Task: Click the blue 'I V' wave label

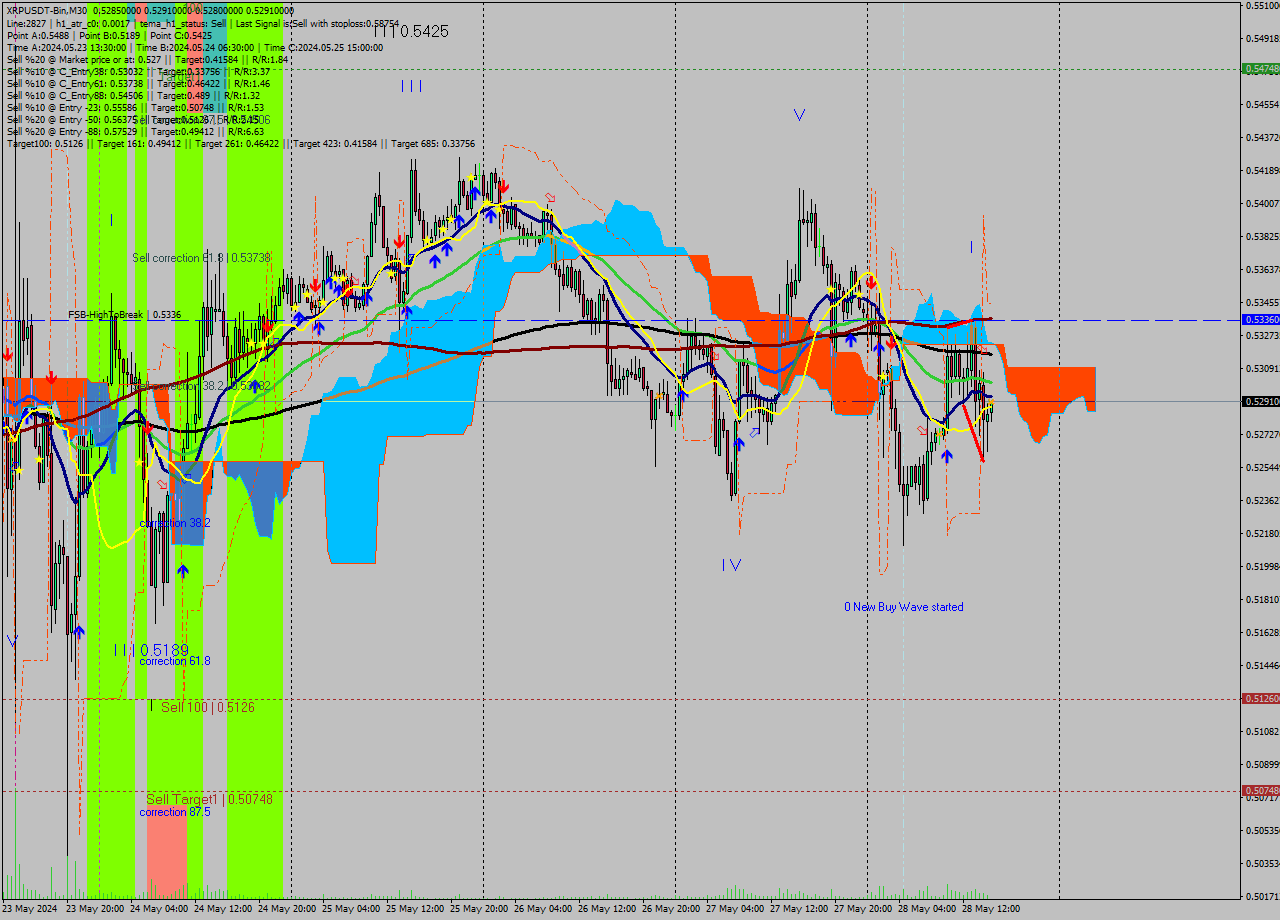Action: tap(732, 565)
